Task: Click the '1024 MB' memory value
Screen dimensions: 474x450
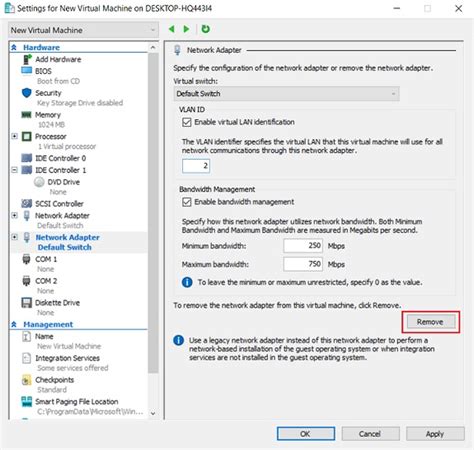Action: pos(51,125)
